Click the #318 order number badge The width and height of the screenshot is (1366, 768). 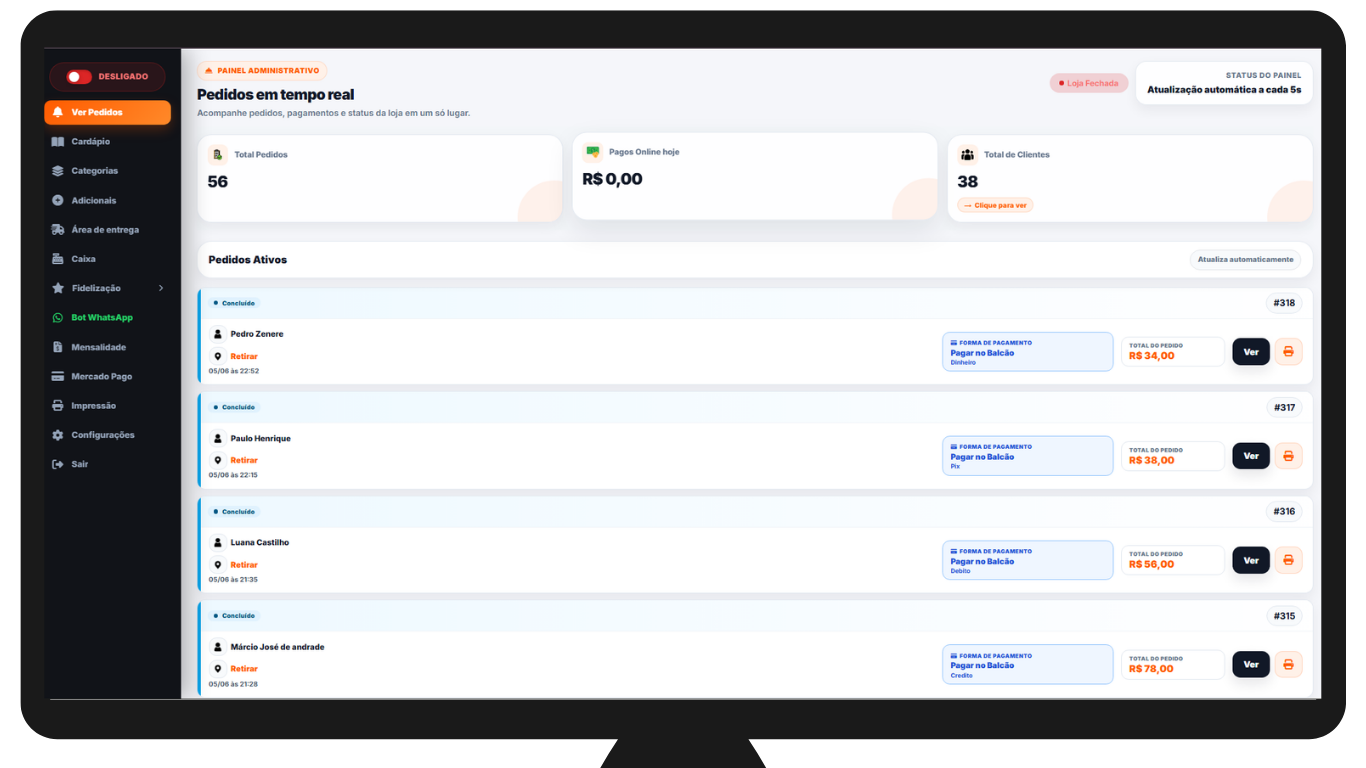(x=1284, y=303)
